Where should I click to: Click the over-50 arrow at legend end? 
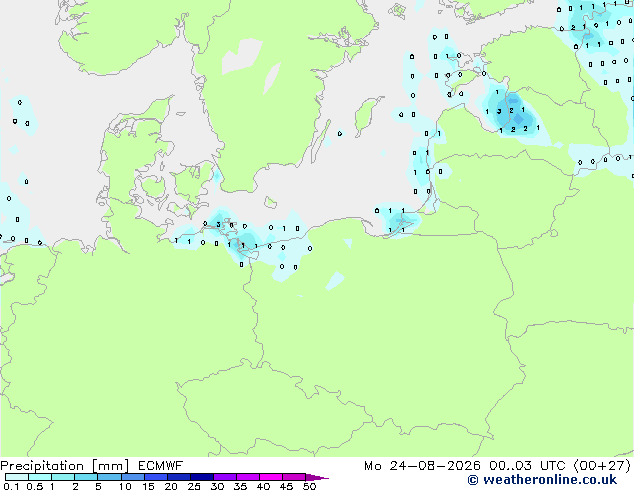pyautogui.click(x=317, y=477)
